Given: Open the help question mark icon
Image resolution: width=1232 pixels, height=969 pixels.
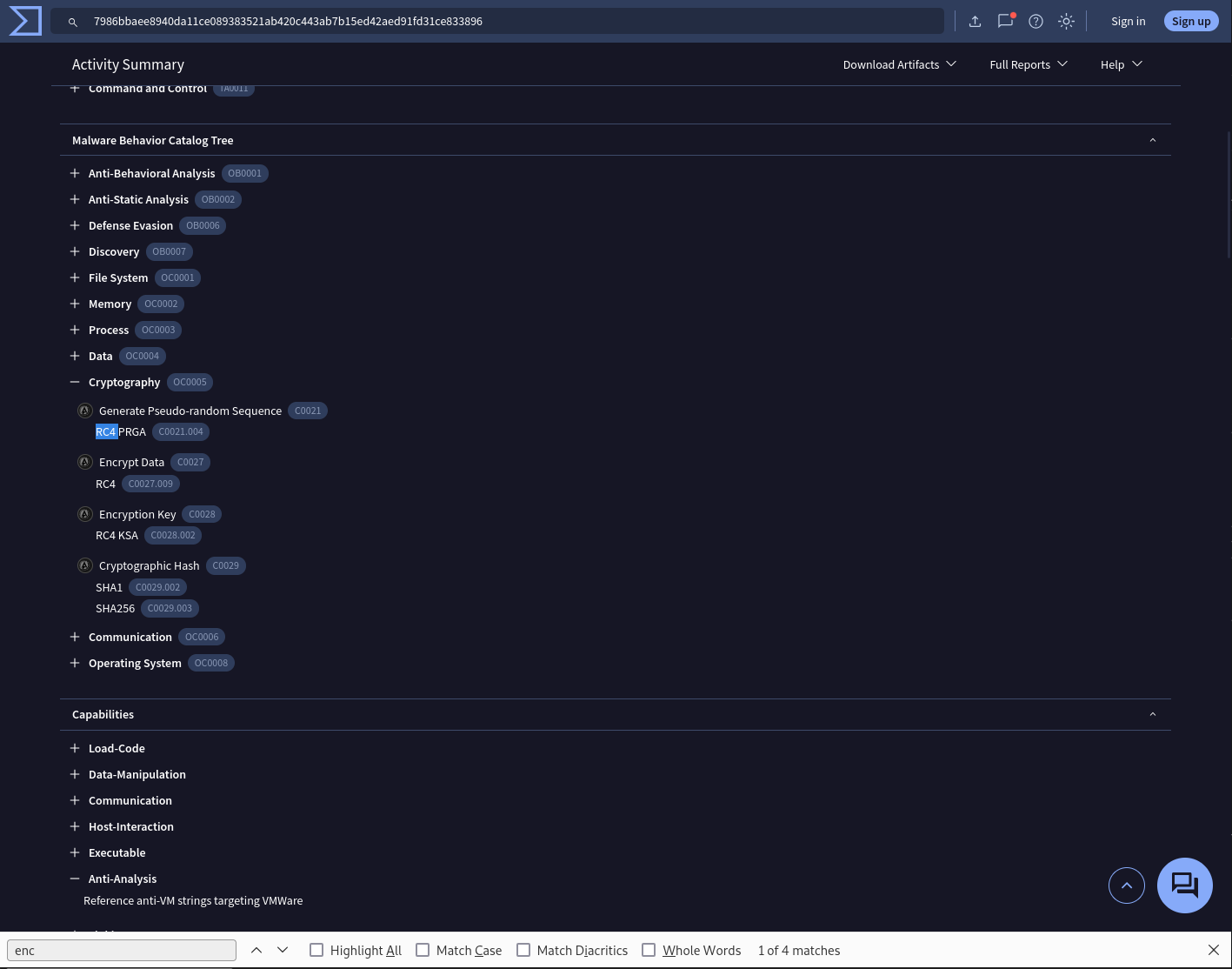Looking at the screenshot, I should (x=1036, y=21).
